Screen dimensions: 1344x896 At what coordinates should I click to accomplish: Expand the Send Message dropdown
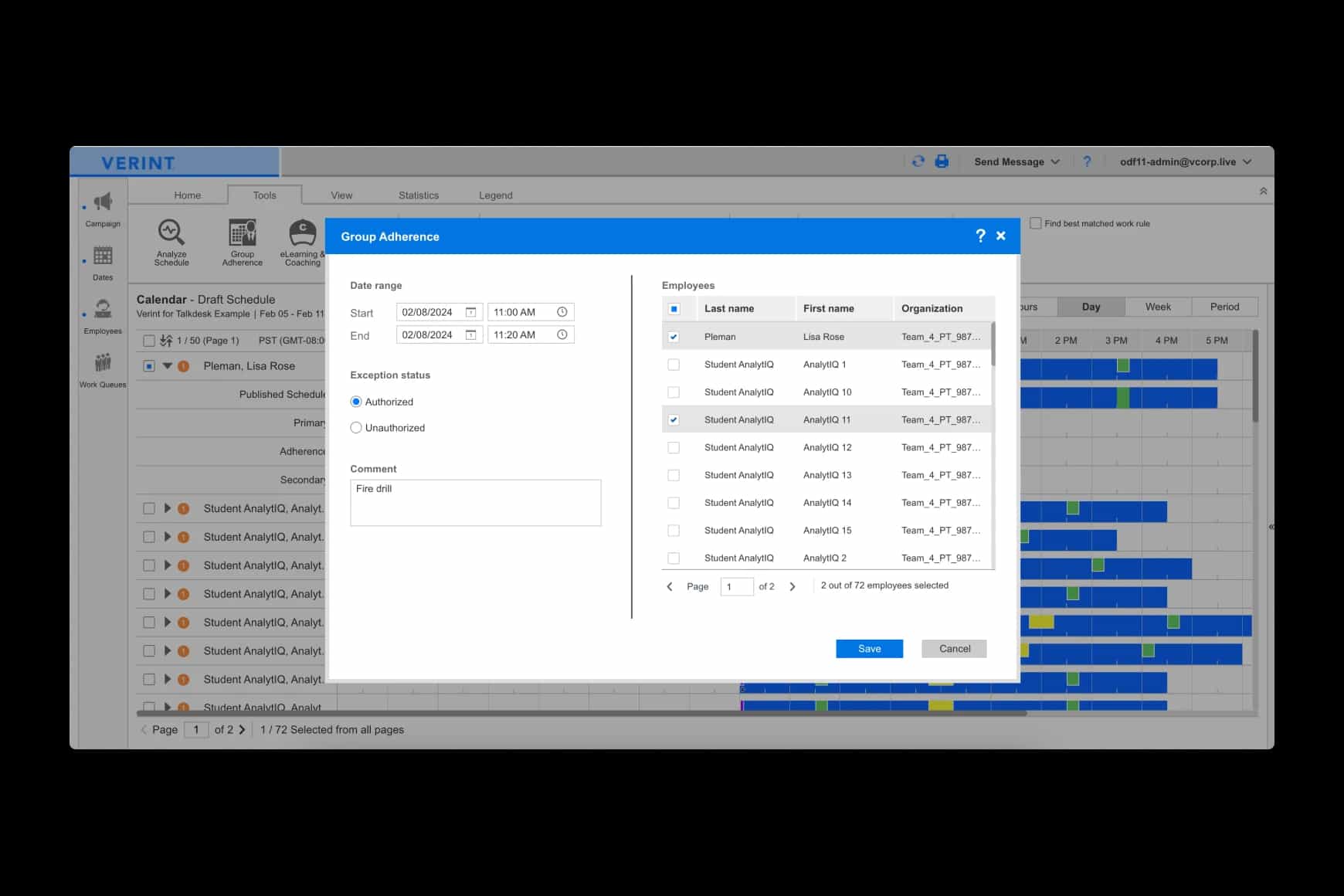click(x=1016, y=161)
